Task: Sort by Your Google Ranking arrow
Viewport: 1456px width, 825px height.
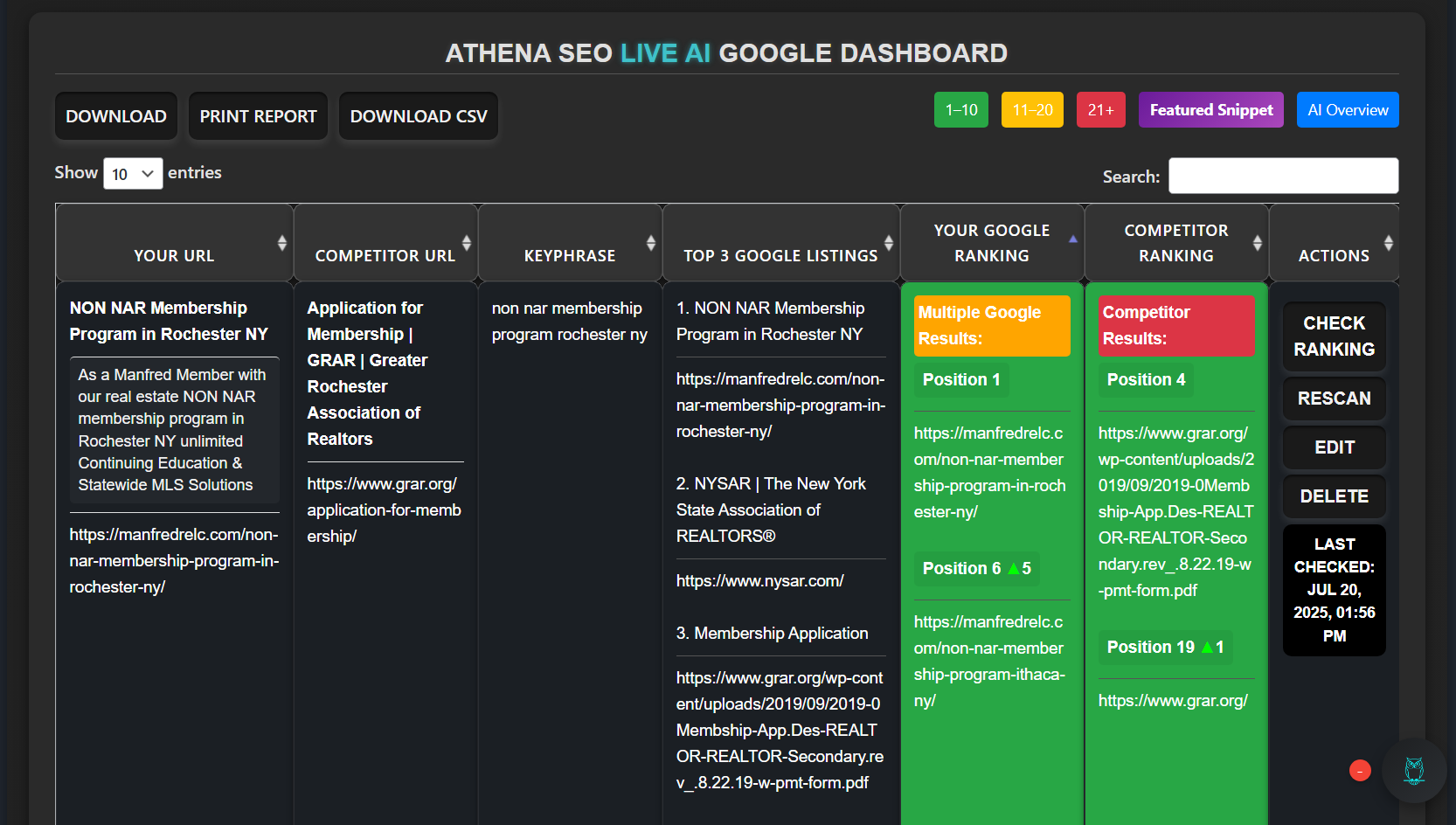Action: pos(1073,239)
